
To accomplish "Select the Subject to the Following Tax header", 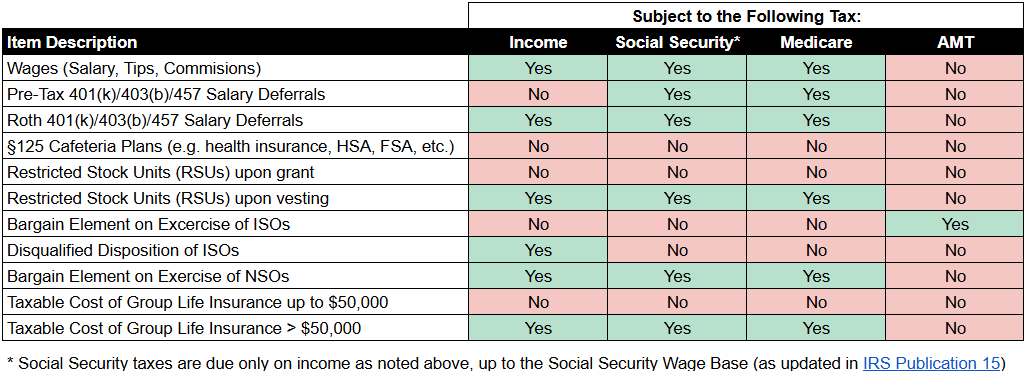I will pyautogui.click(x=747, y=16).
